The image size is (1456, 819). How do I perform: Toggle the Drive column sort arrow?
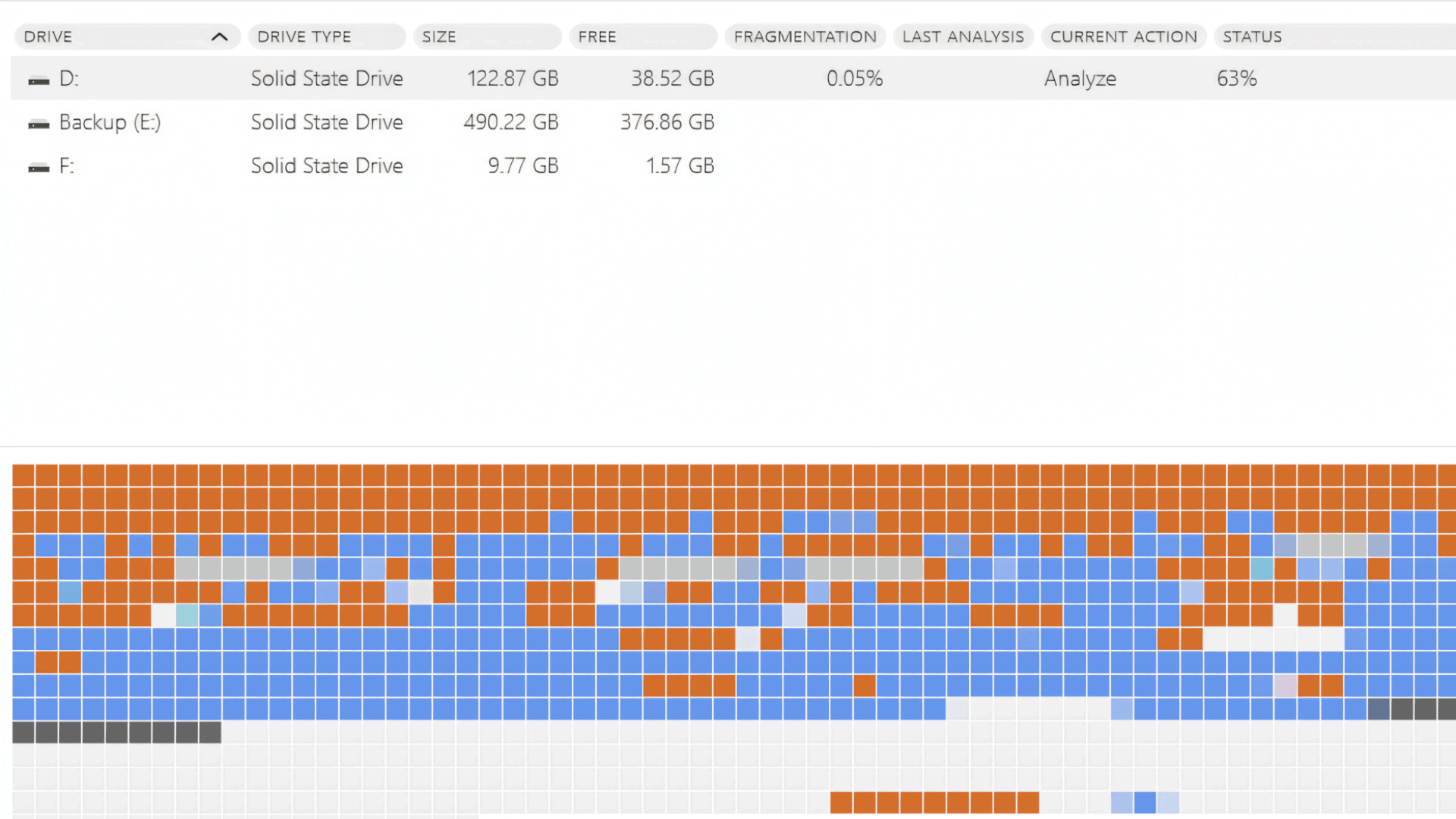pos(219,36)
